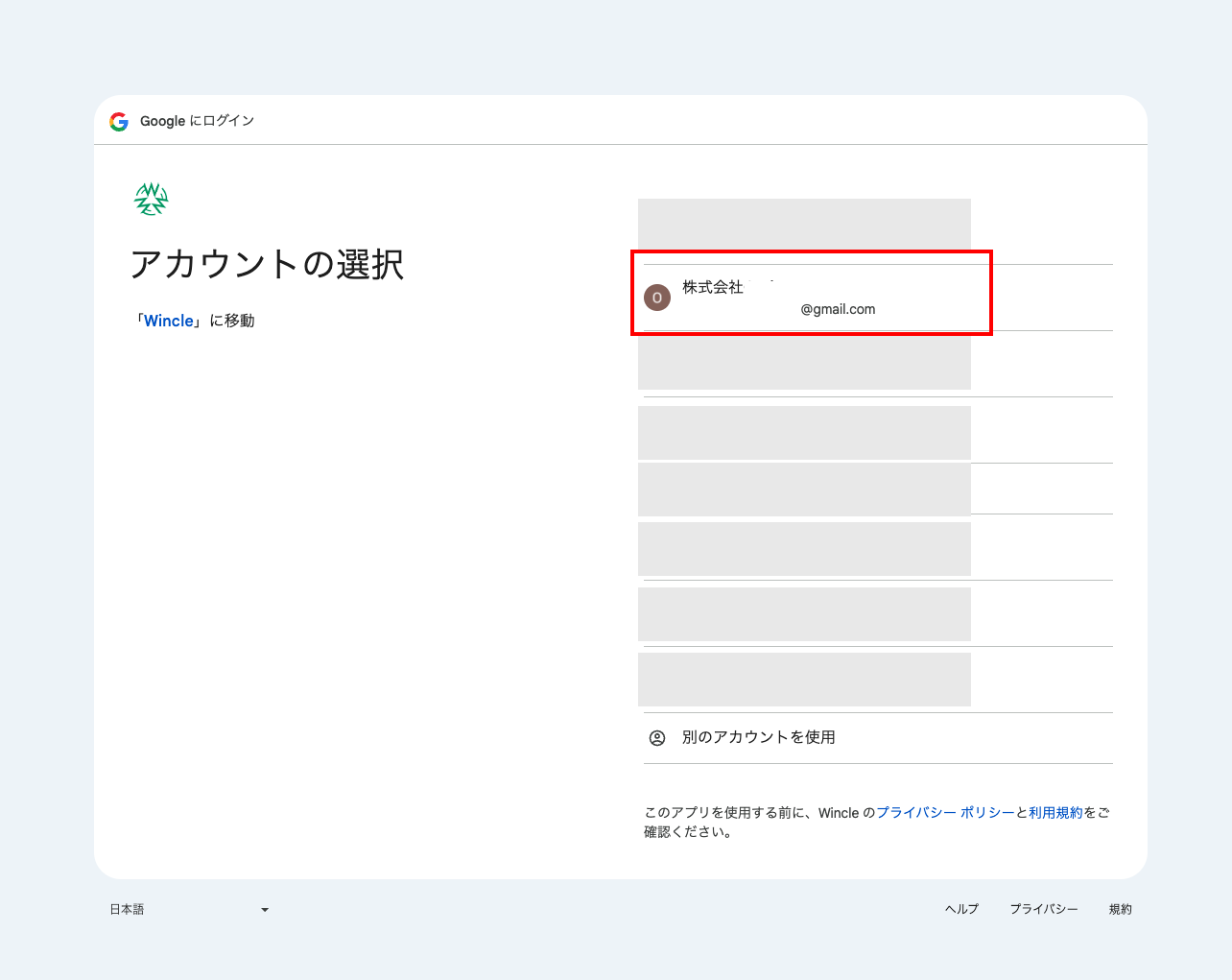Select the topmost grayed account above 株式会社

coord(804,228)
